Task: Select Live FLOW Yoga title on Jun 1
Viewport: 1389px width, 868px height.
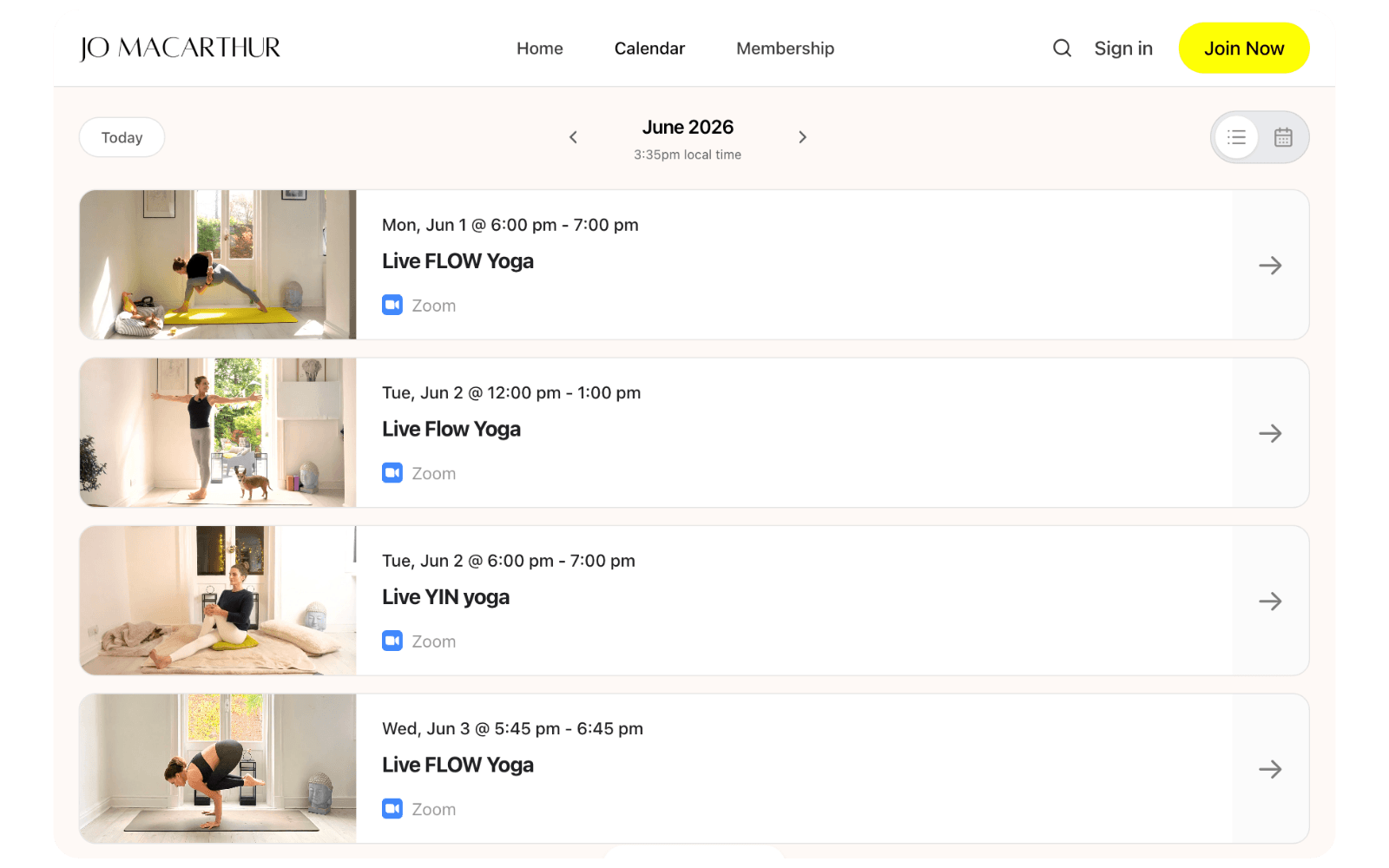Action: [458, 261]
